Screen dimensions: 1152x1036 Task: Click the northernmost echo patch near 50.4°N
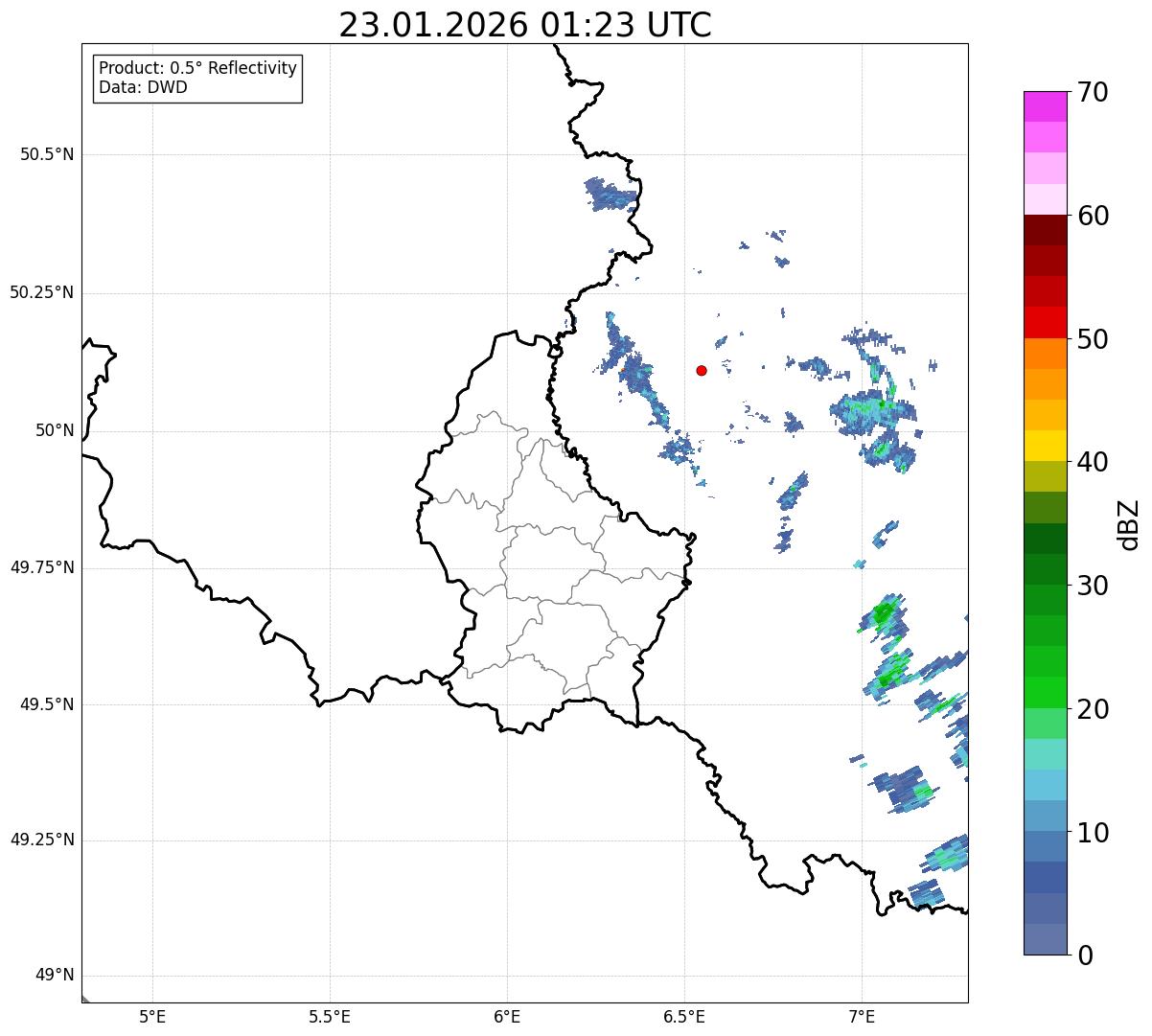coord(610,195)
